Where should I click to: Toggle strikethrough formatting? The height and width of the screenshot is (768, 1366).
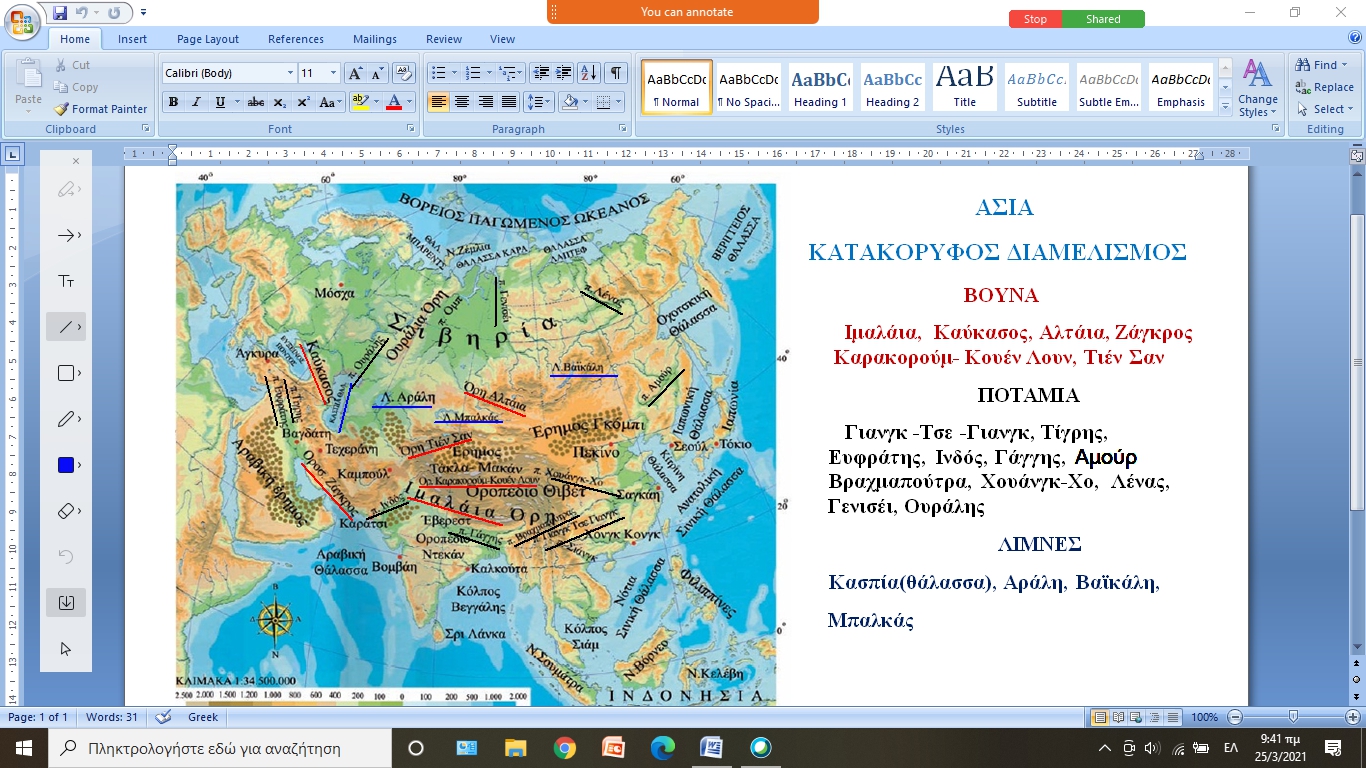[256, 102]
